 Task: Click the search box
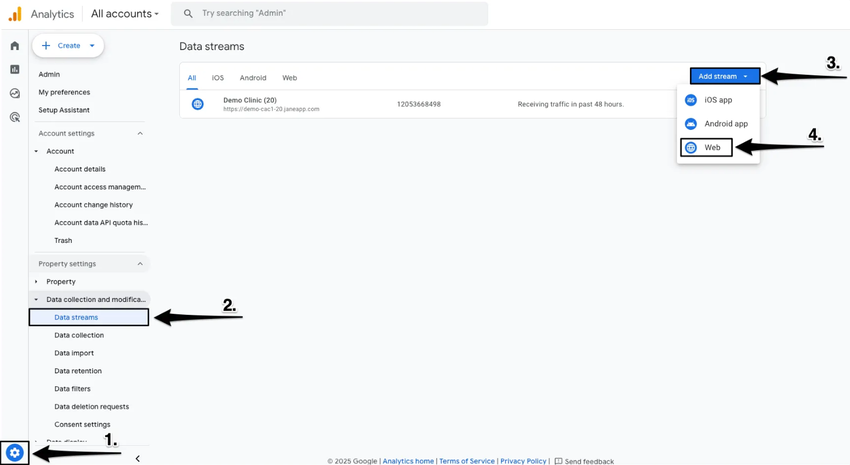click(330, 14)
